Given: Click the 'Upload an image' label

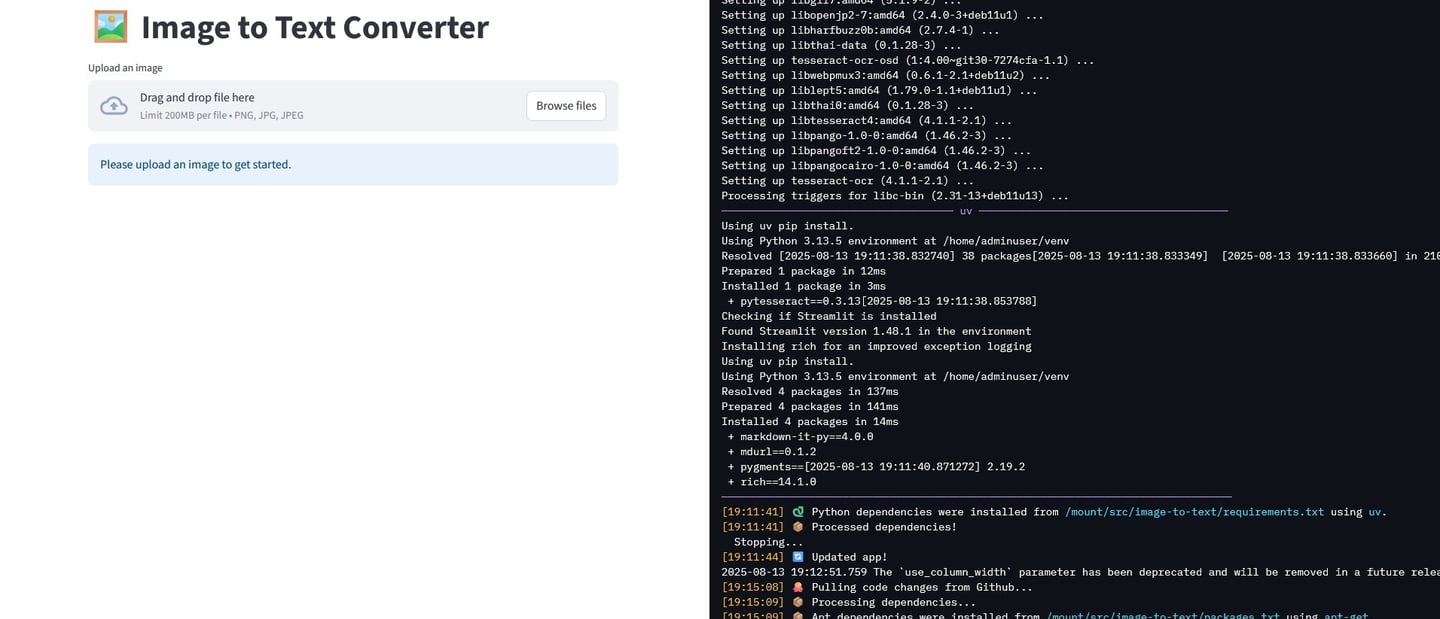Looking at the screenshot, I should (125, 68).
